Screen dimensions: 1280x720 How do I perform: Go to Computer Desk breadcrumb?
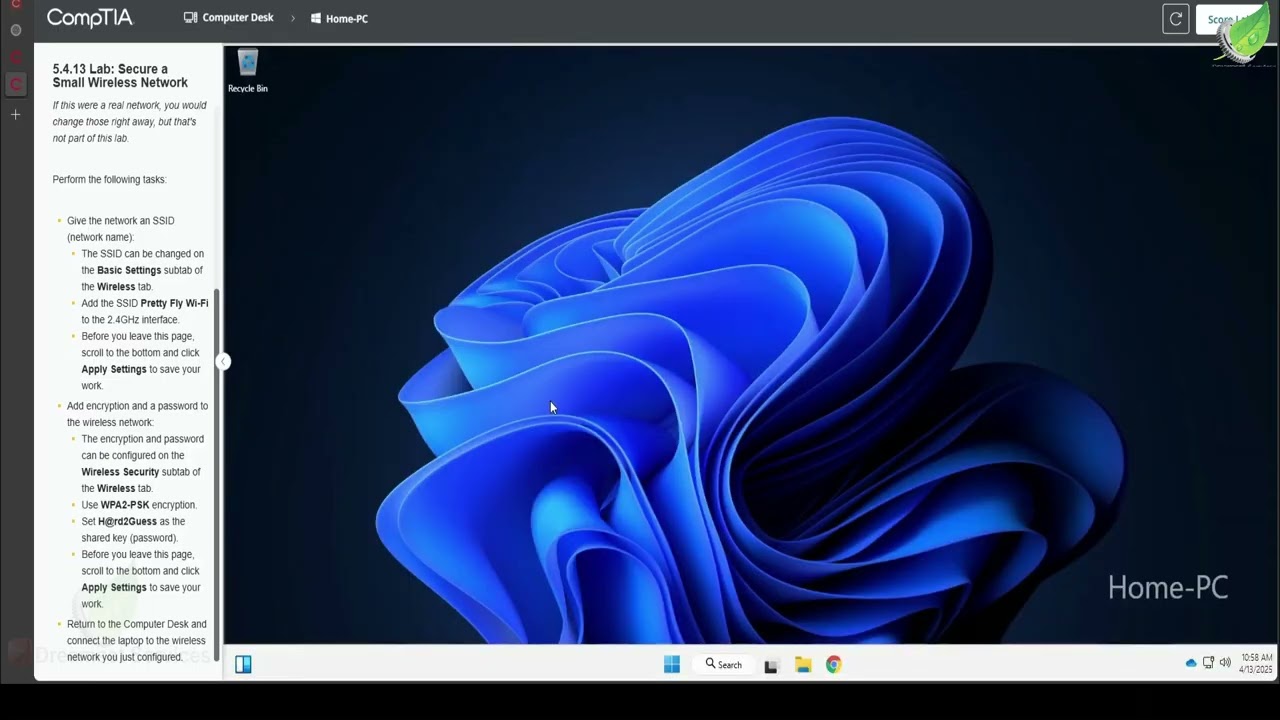coord(229,18)
